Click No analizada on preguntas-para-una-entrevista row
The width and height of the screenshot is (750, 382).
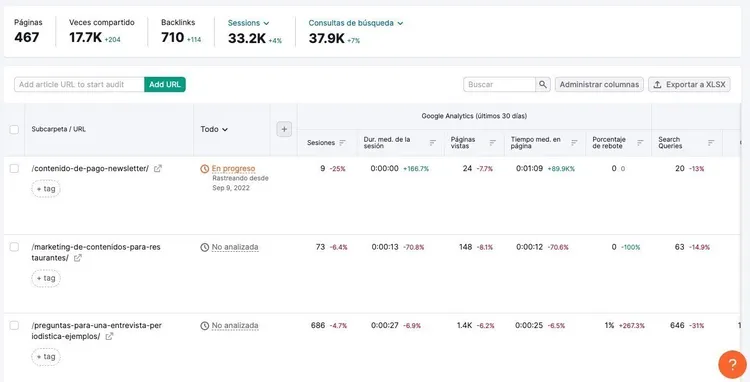(235, 326)
